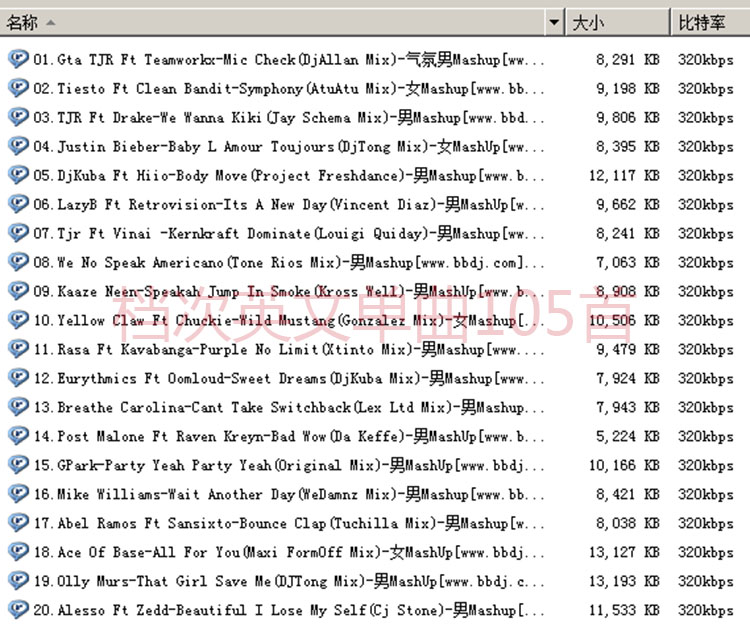
Task: Click the file icon for 18.Ace Of Base
Action: coord(18,552)
